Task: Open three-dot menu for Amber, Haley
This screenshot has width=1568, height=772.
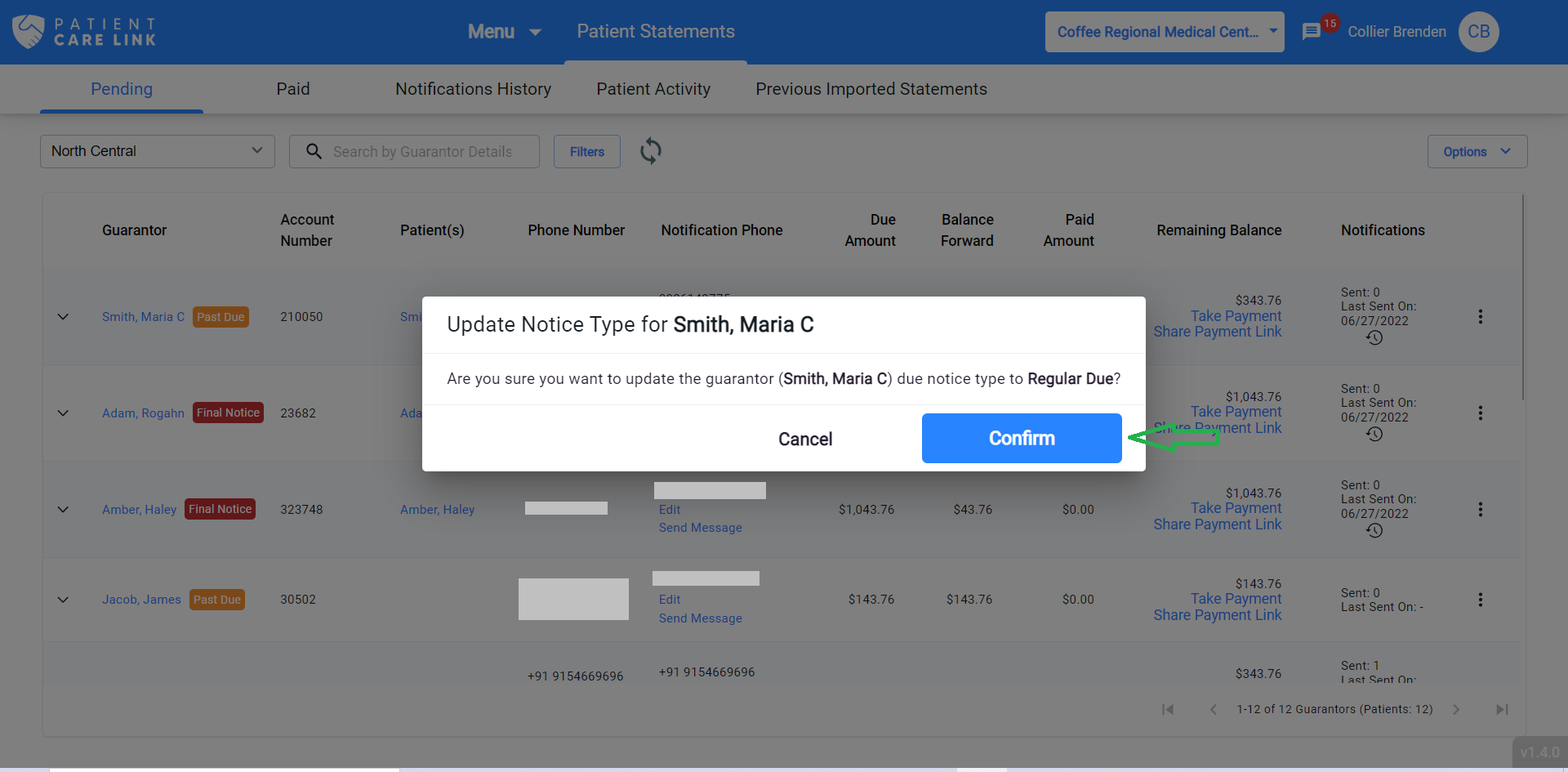Action: [x=1480, y=510]
